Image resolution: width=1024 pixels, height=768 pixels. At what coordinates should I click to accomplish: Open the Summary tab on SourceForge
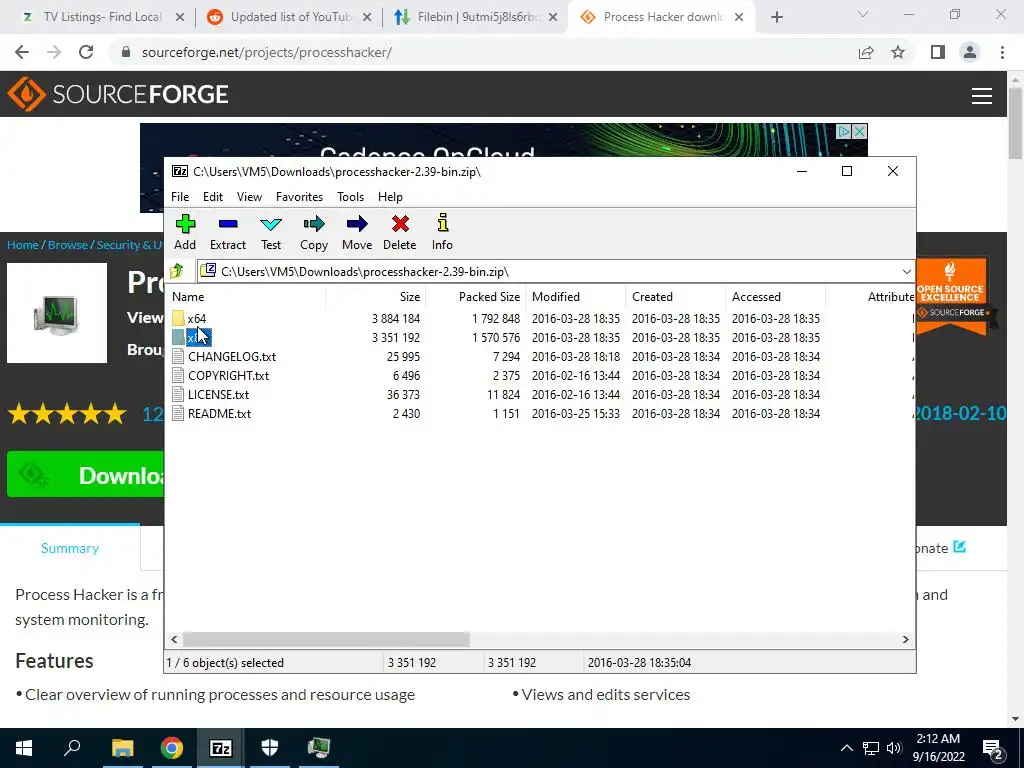point(70,549)
